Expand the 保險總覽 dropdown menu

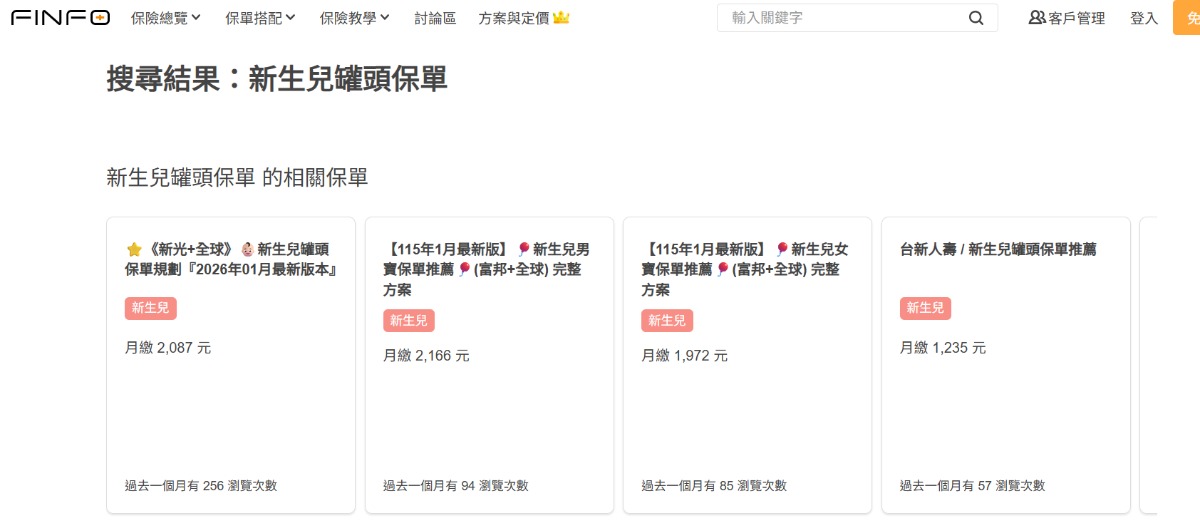pyautogui.click(x=165, y=18)
